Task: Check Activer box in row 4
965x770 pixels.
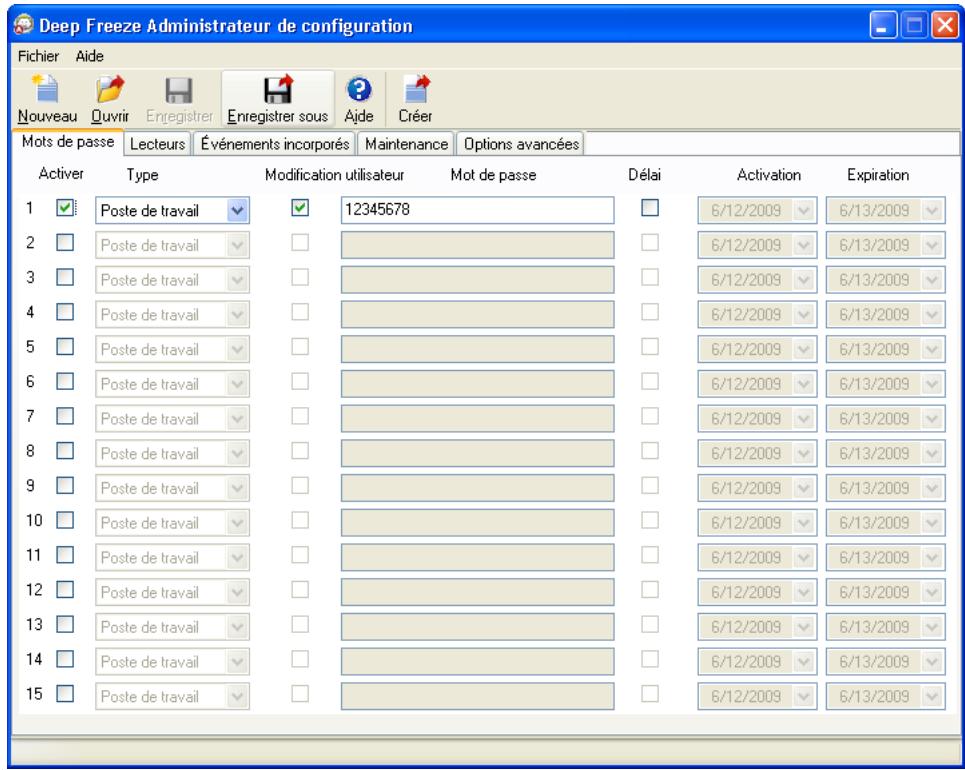Action: tap(65, 312)
